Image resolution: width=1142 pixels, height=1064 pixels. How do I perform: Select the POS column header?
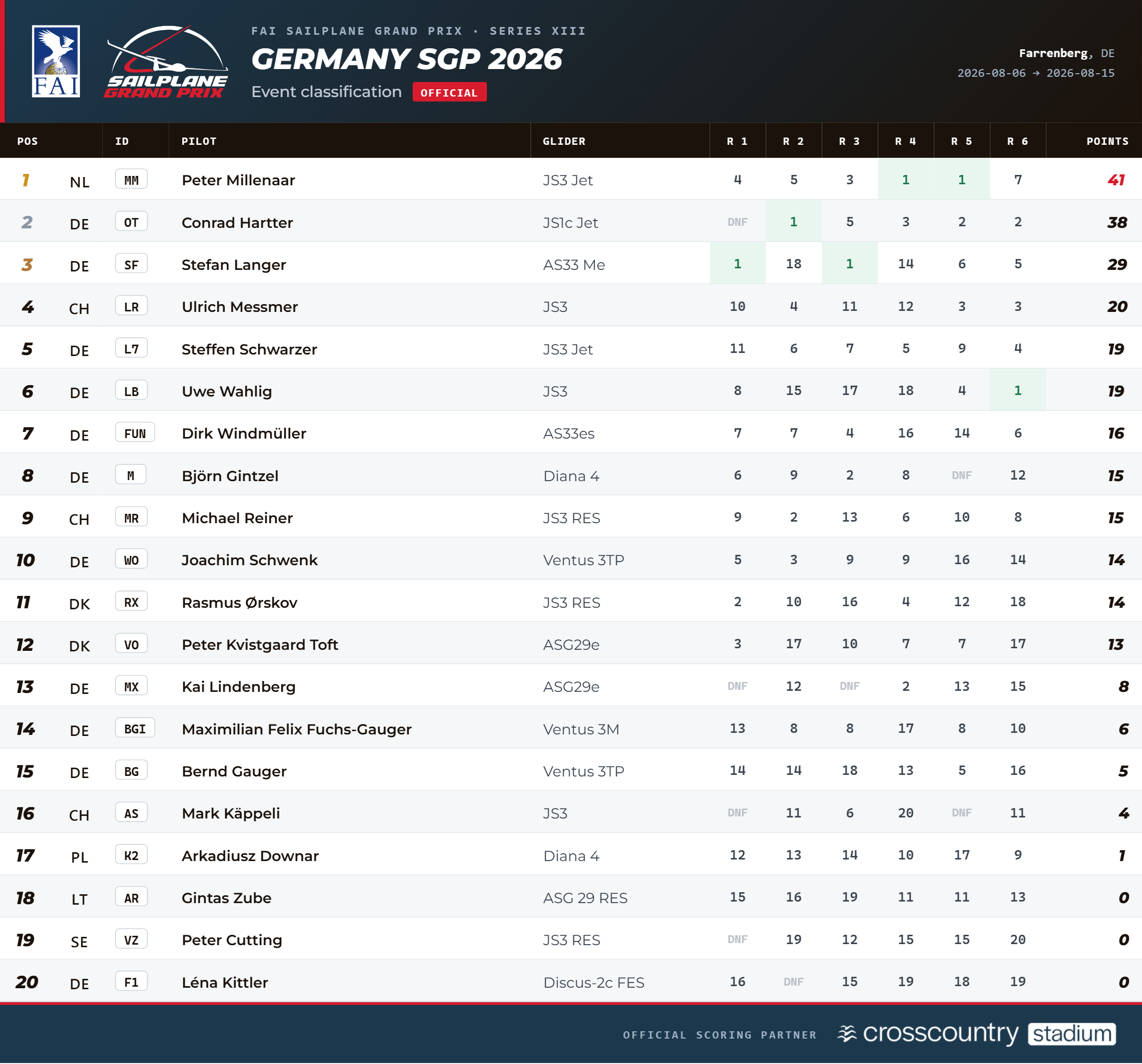pos(28,141)
